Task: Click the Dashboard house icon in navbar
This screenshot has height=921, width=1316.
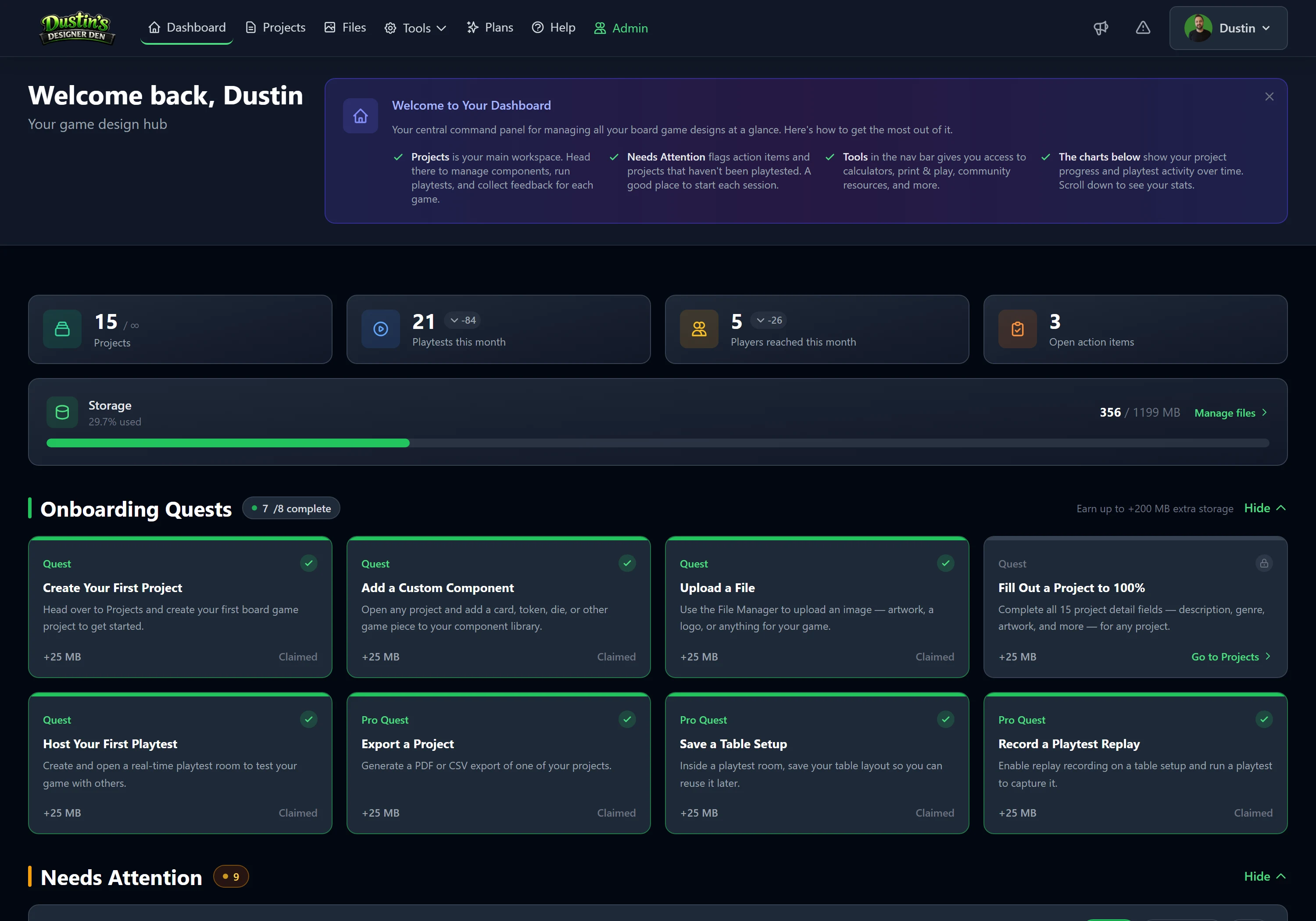Action: click(x=154, y=27)
